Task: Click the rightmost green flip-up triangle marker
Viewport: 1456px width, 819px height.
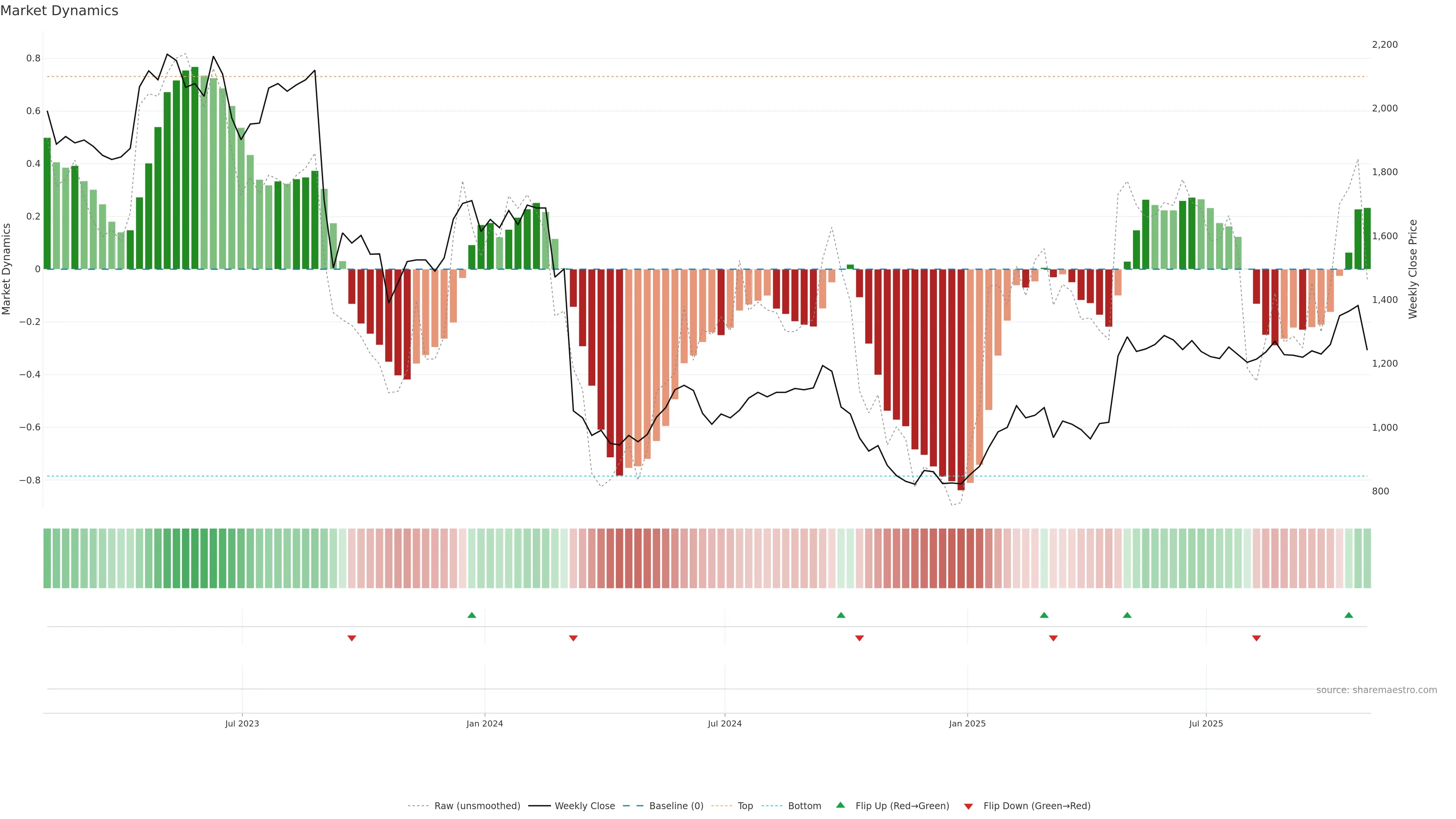Action: 1349,615
